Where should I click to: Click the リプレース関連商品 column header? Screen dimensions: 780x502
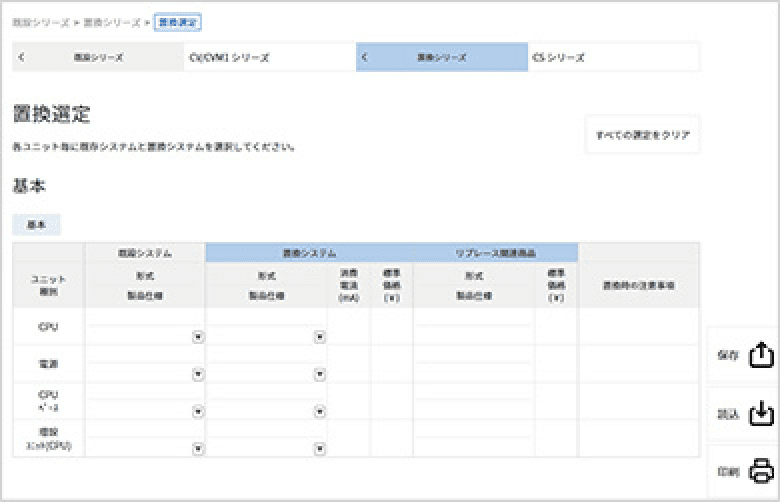click(495, 253)
